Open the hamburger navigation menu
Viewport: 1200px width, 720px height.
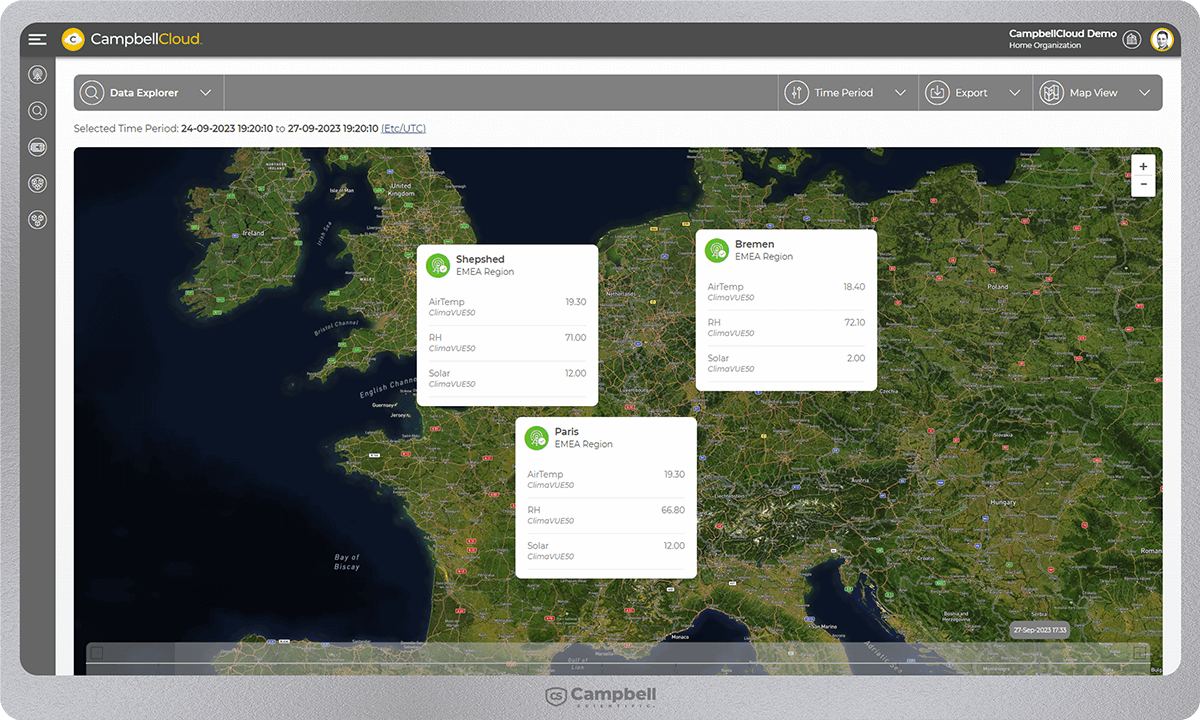37,39
